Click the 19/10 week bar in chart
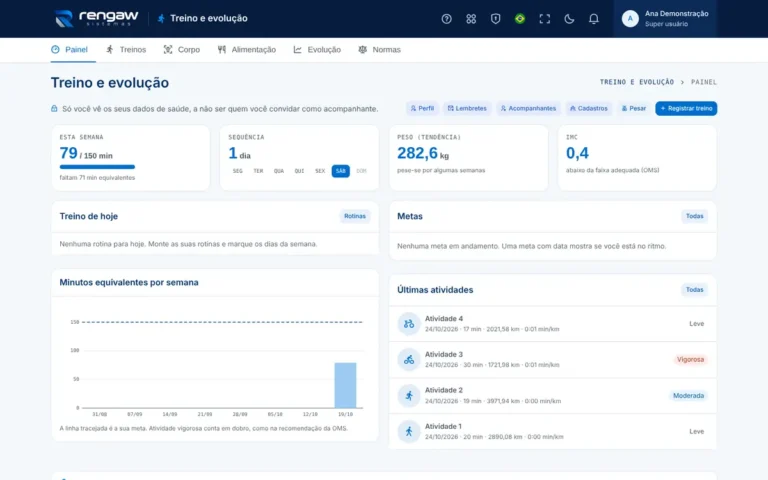This screenshot has width=768, height=480. (x=345, y=385)
